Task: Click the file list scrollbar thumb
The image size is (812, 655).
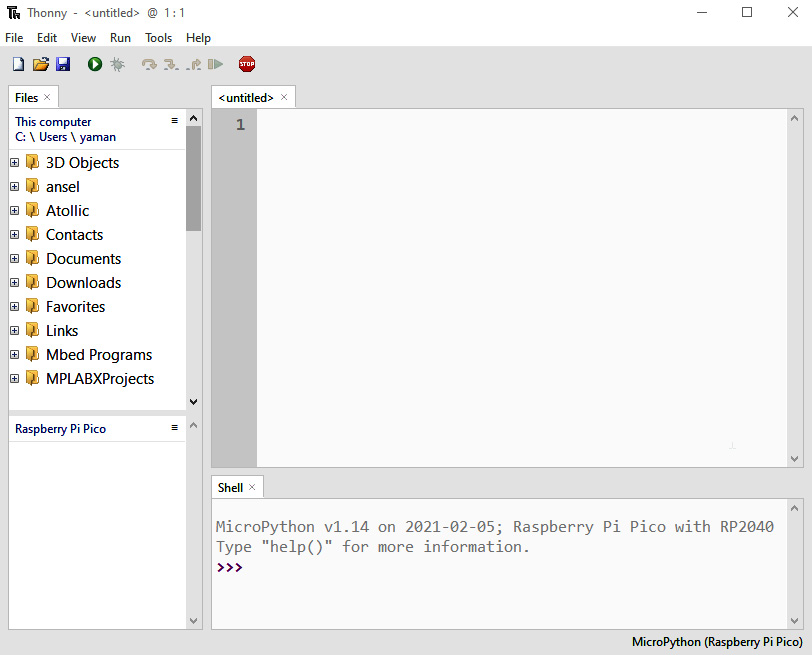Action: (x=194, y=178)
